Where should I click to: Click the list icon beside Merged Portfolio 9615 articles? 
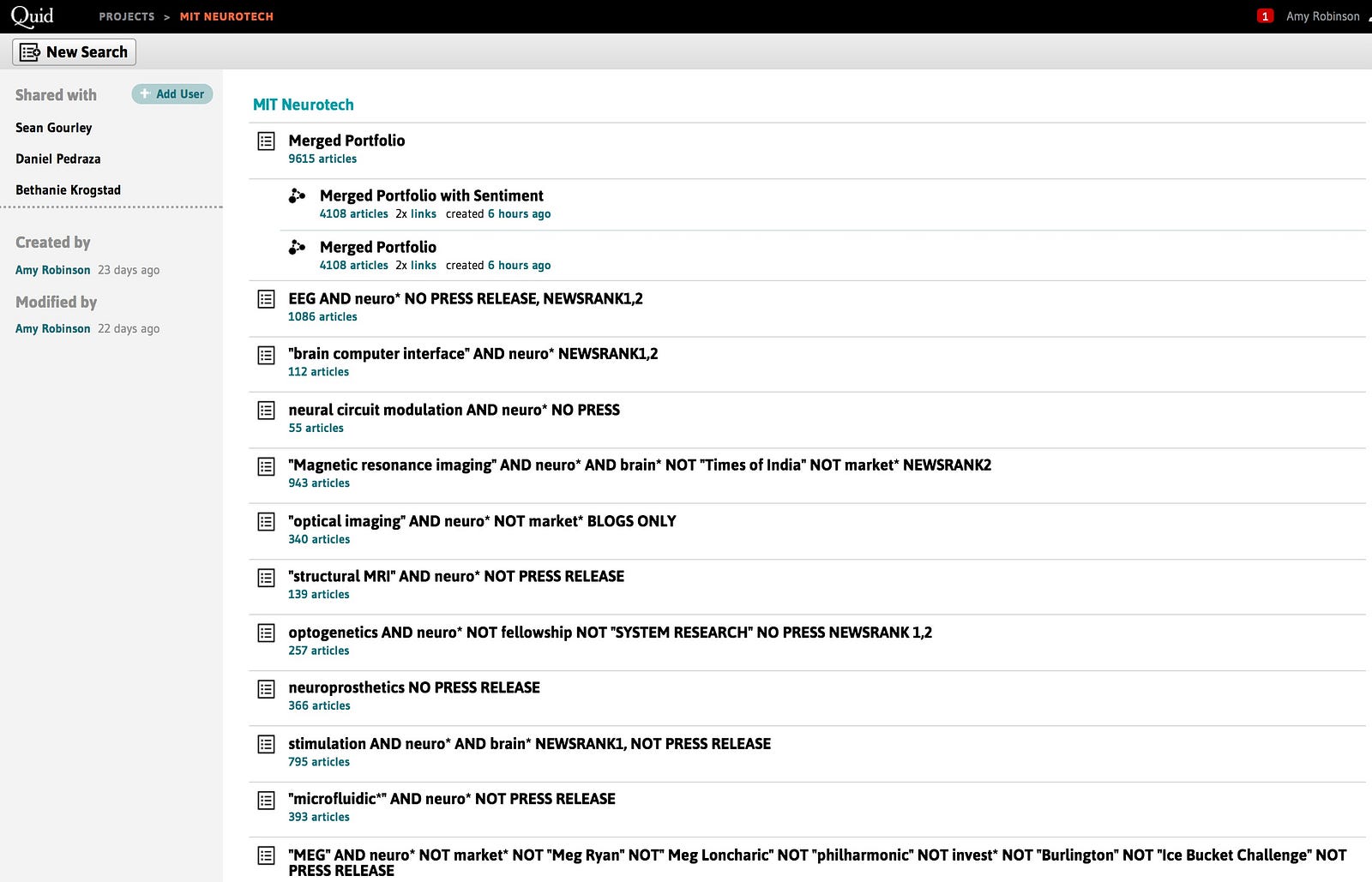267,141
